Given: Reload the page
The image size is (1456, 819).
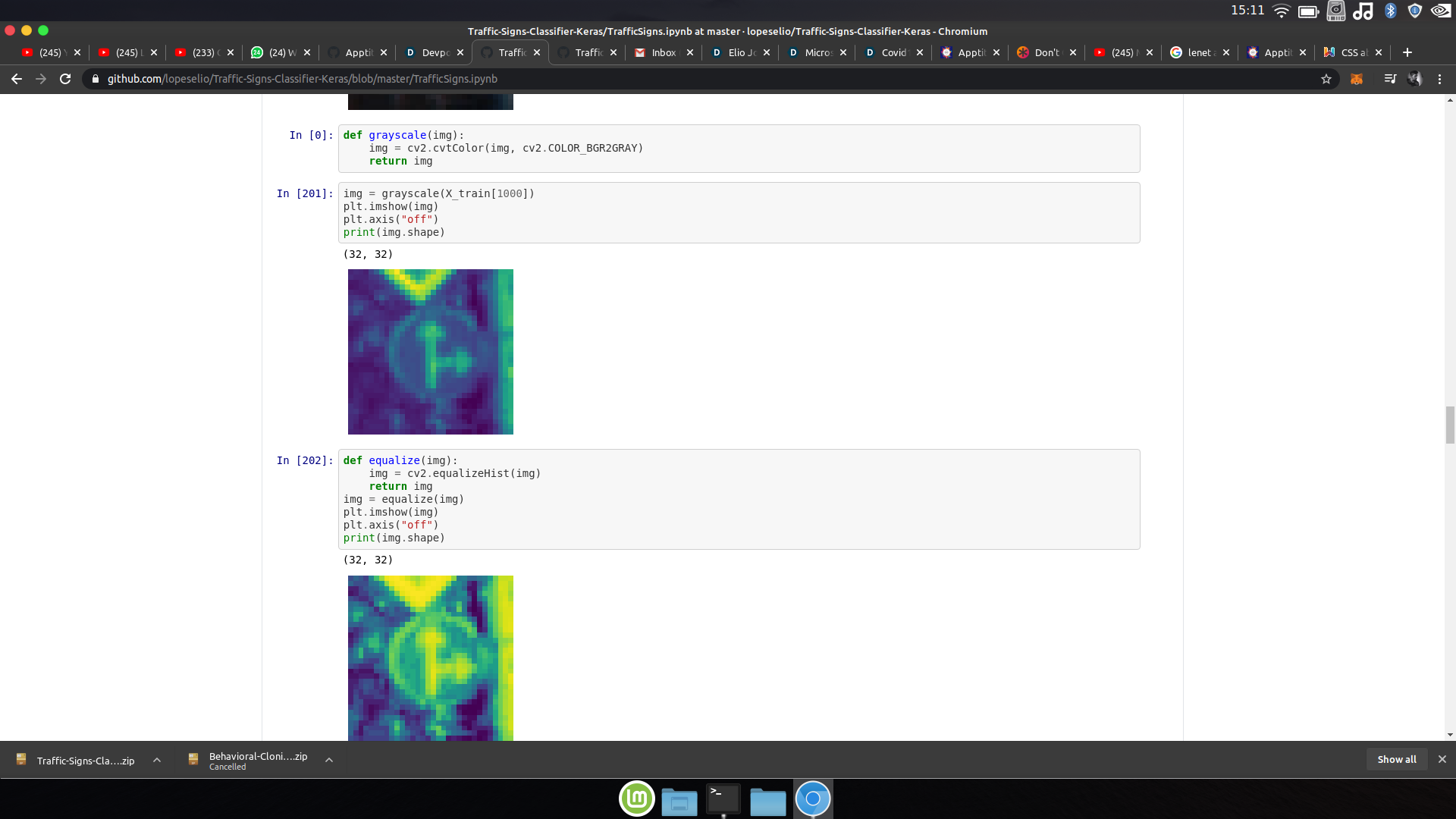Looking at the screenshot, I should coord(65,79).
